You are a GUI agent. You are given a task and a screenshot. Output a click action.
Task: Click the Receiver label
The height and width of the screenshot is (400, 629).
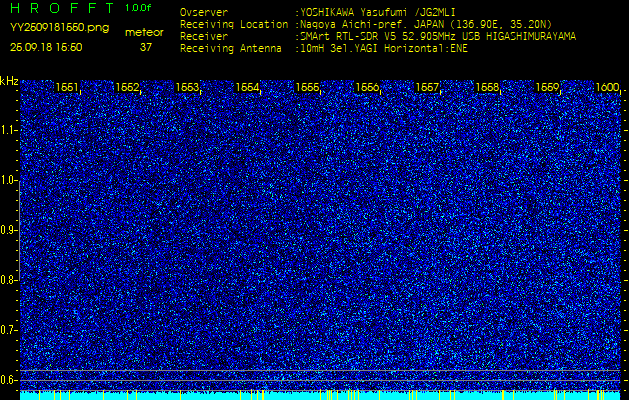point(204,37)
